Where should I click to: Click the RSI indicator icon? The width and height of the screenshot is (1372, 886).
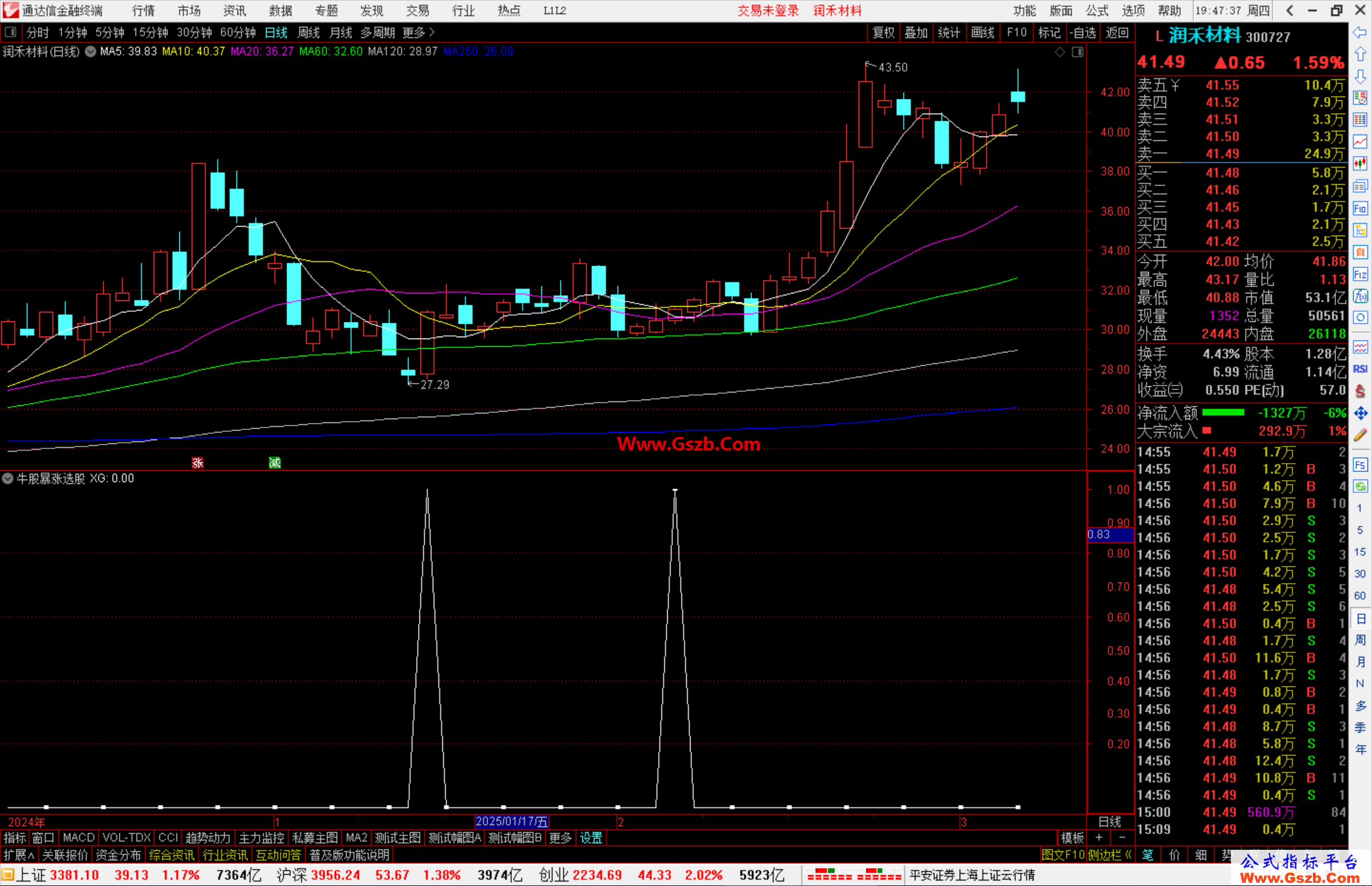1360,369
